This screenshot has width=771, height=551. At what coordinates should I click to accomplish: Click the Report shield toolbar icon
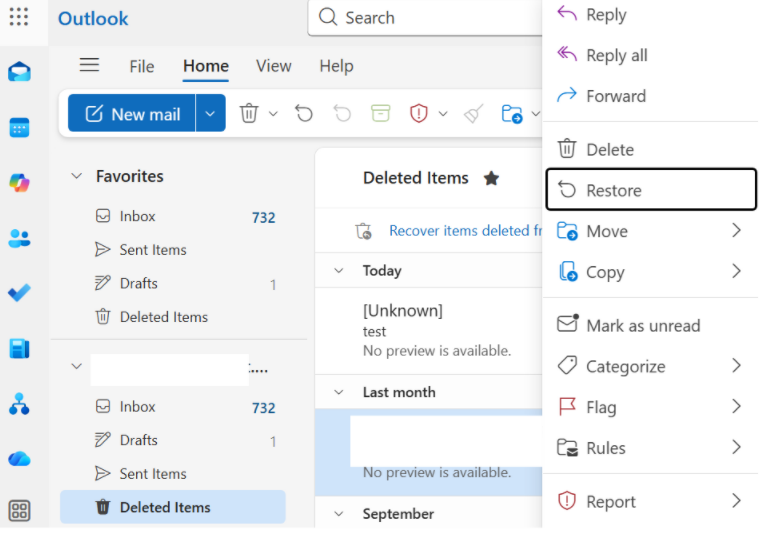418,114
